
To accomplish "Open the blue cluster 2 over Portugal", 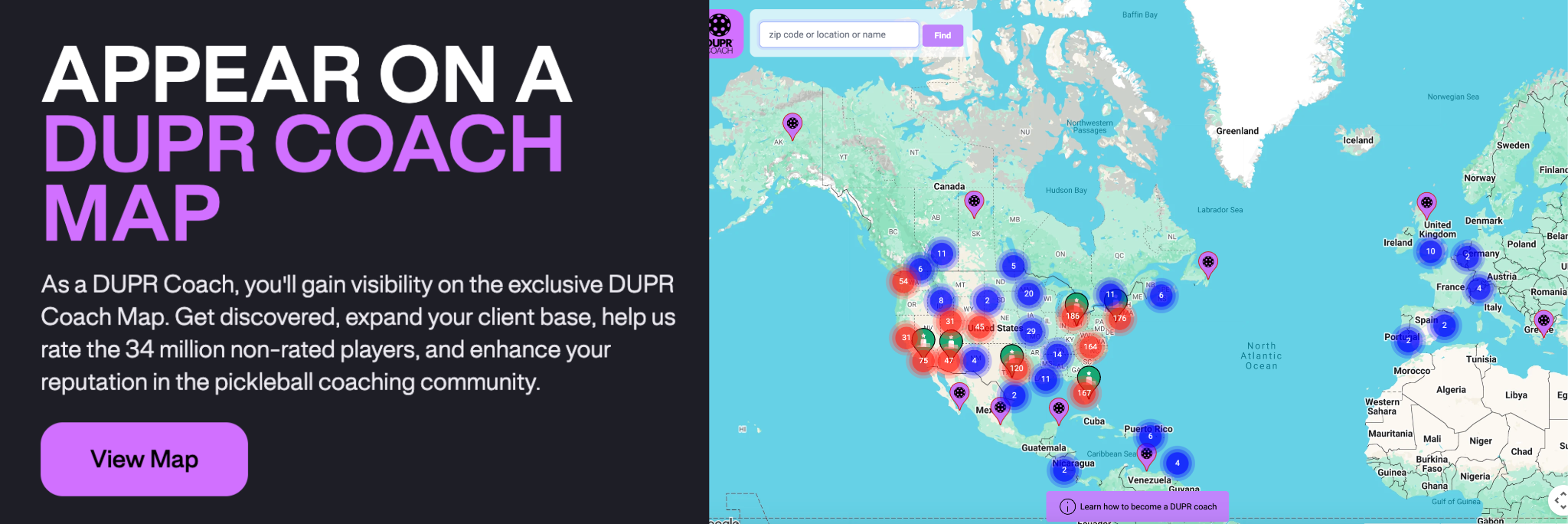I will pyautogui.click(x=1408, y=340).
